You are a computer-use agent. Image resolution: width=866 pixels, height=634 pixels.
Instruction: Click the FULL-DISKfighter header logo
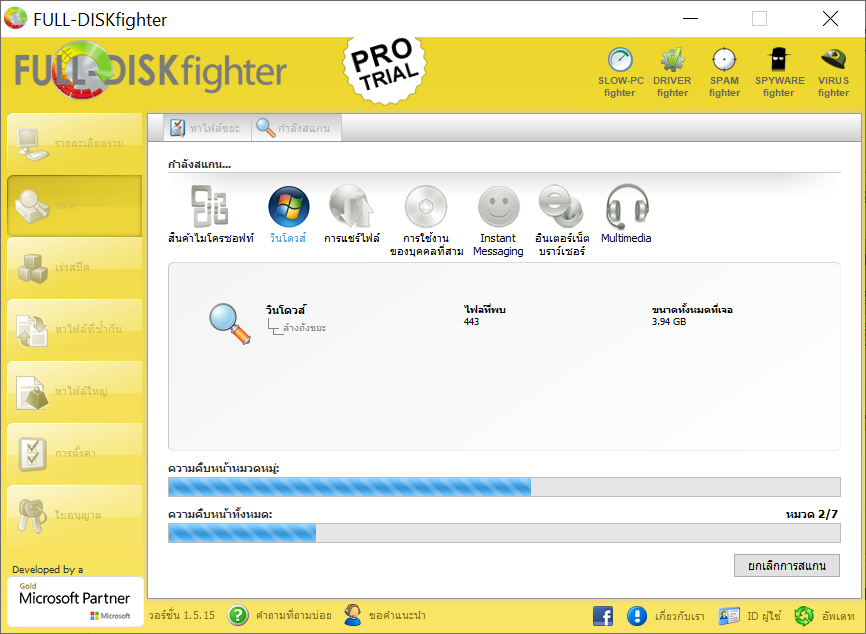tap(150, 71)
